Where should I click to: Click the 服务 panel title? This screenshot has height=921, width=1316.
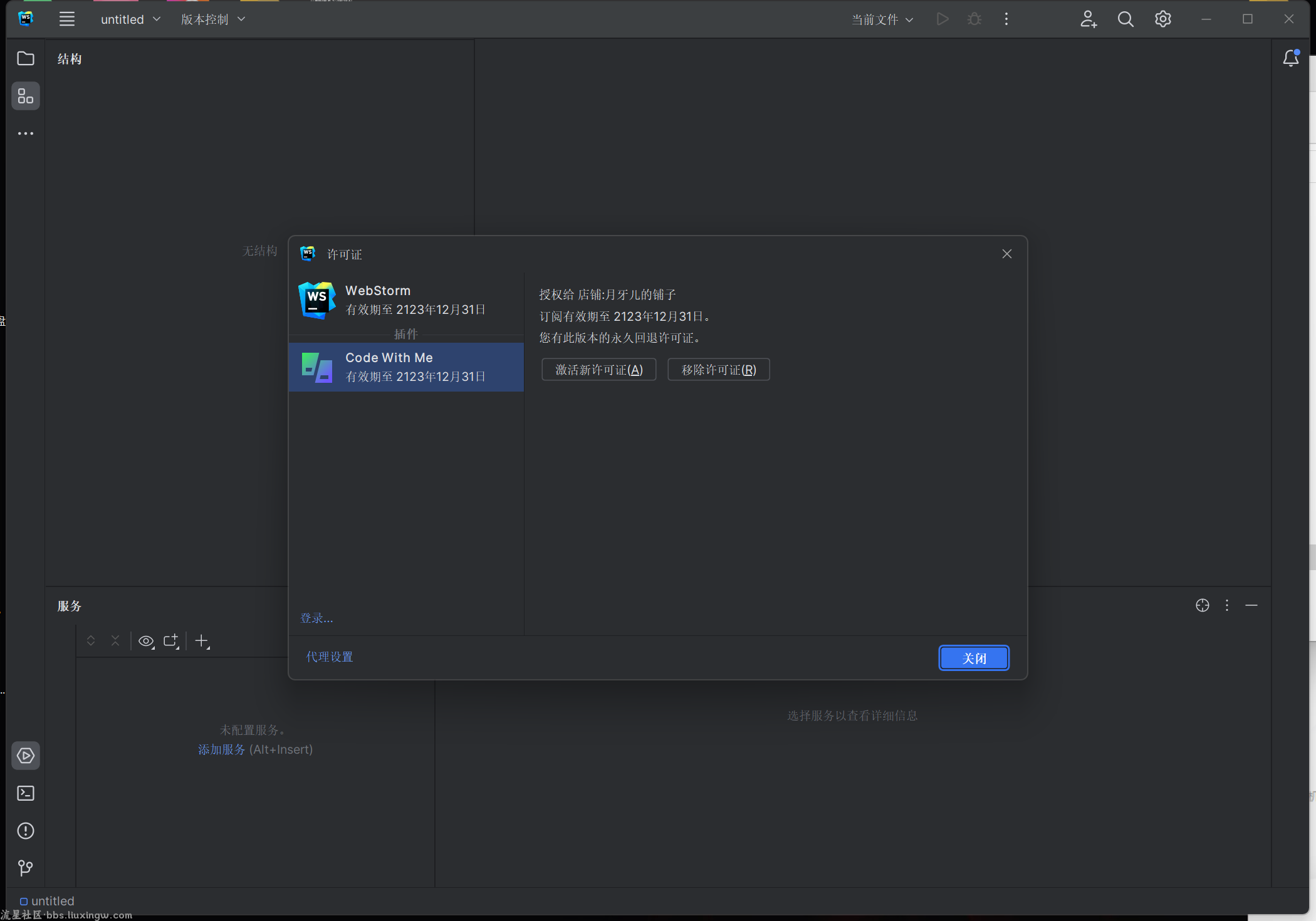[70, 606]
